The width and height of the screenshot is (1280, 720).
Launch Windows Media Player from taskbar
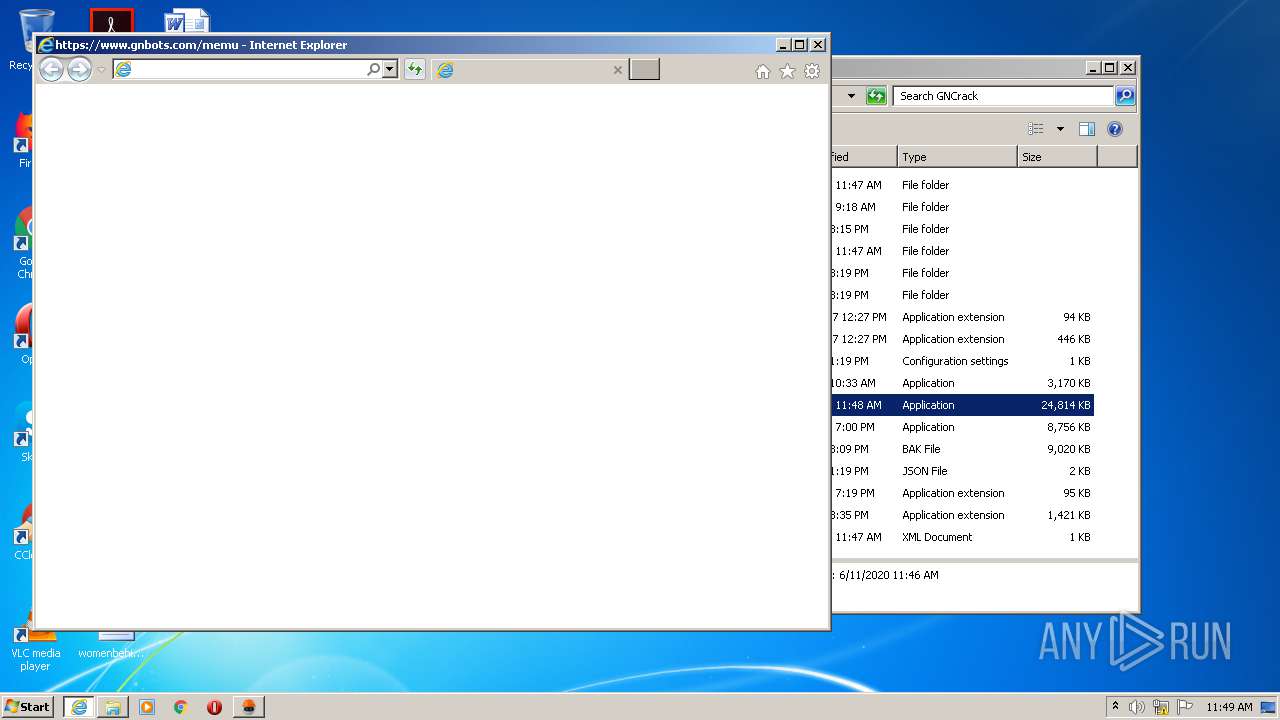click(147, 706)
